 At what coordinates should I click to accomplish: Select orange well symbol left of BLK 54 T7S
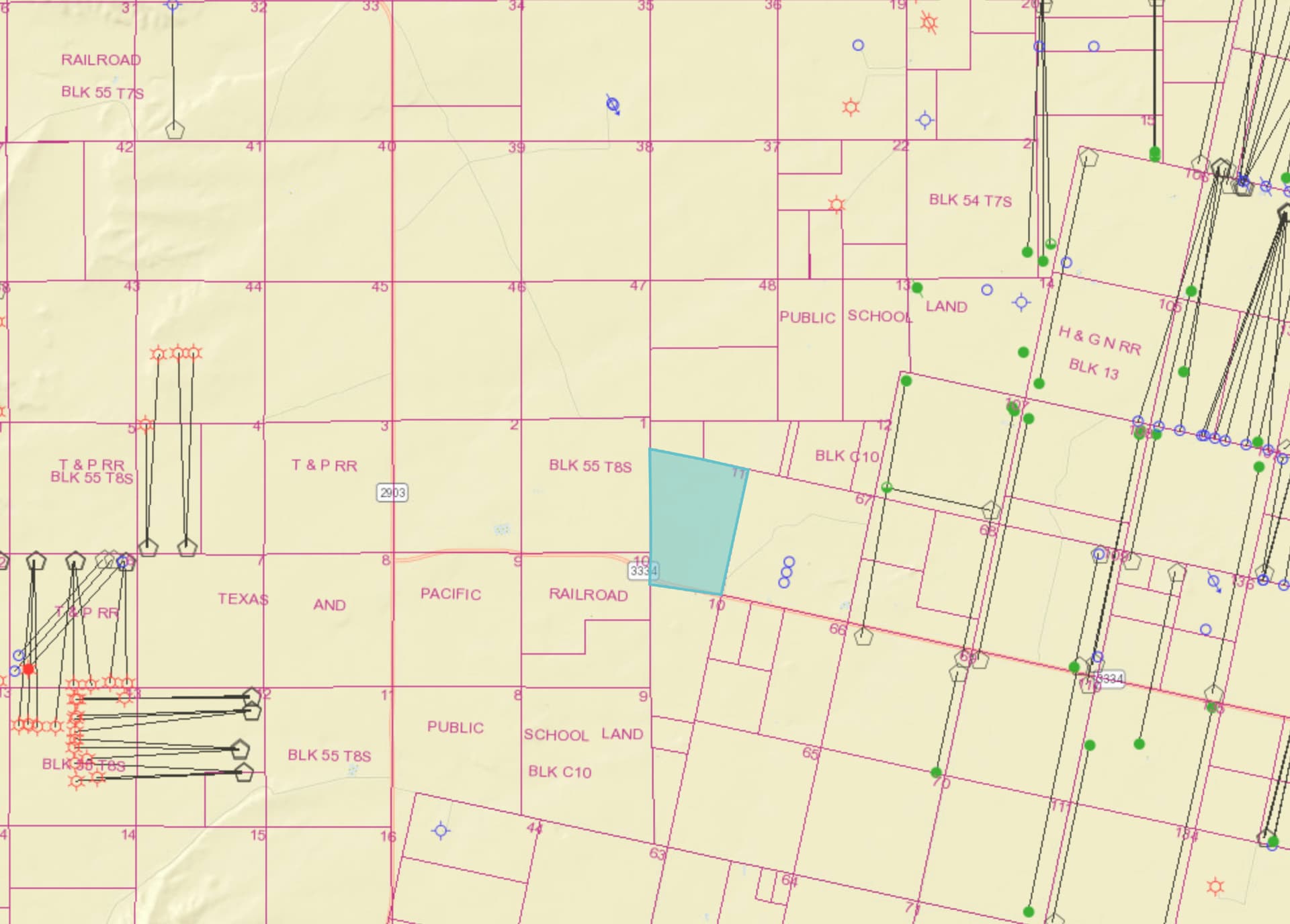click(836, 204)
